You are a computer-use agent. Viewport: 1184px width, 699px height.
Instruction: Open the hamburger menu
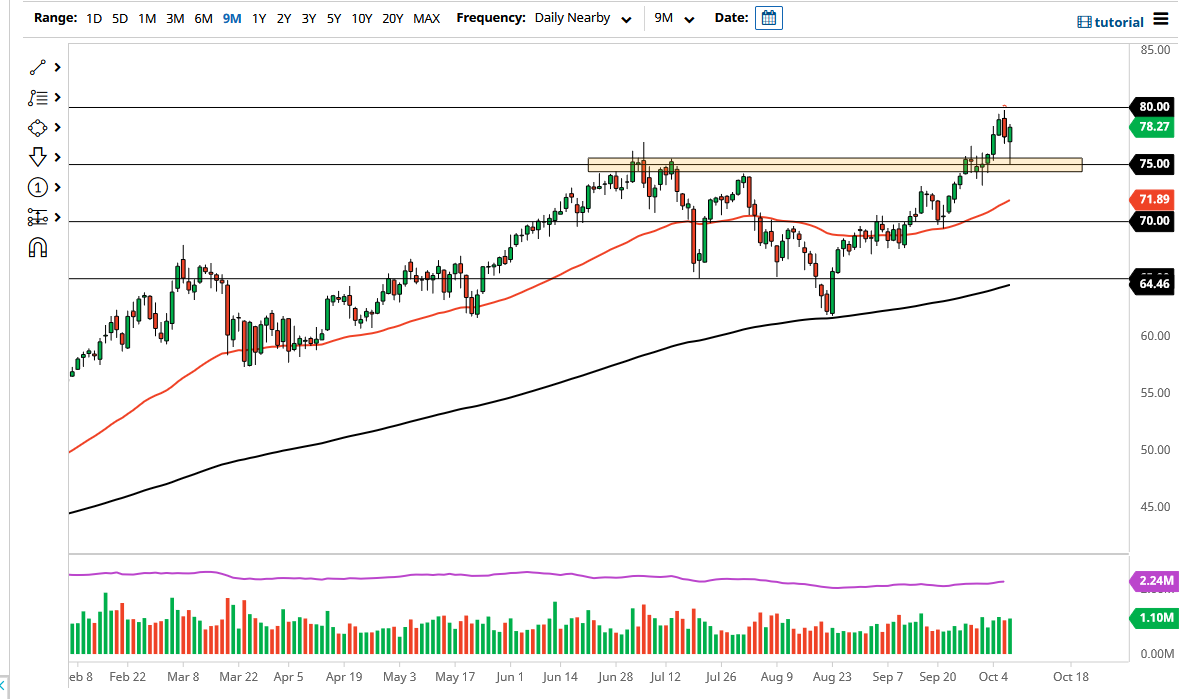tap(1162, 20)
